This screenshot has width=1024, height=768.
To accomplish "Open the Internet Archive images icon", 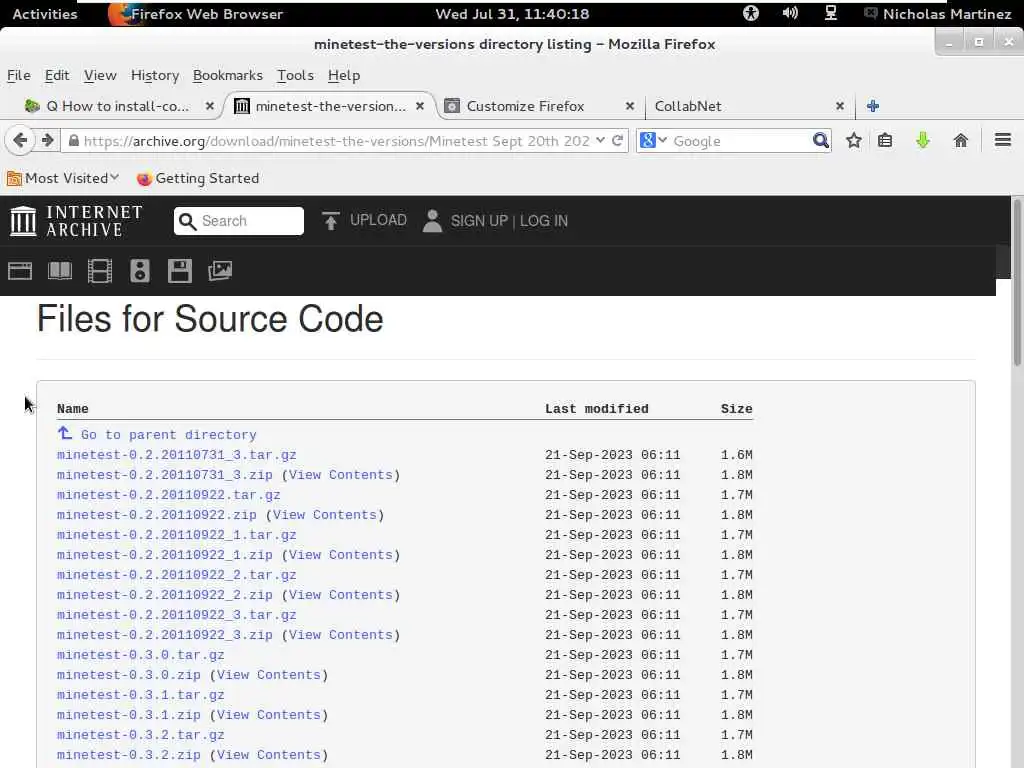I will click(220, 270).
